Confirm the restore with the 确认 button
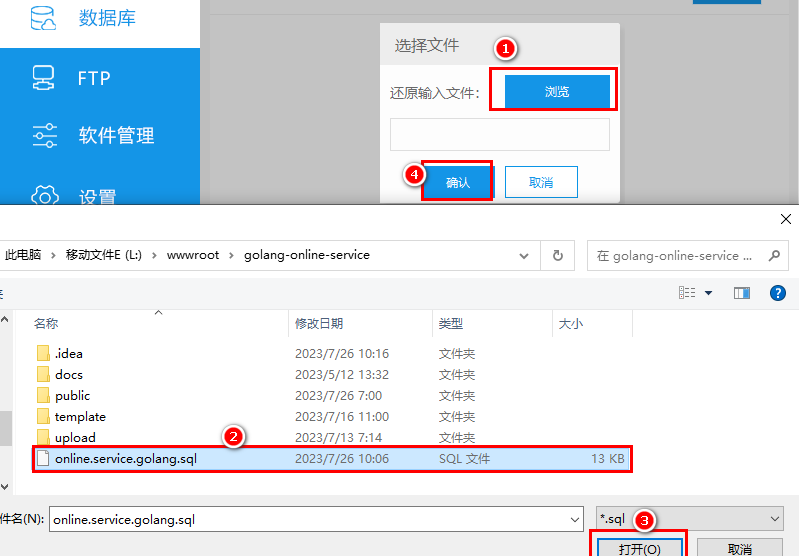 click(457, 182)
